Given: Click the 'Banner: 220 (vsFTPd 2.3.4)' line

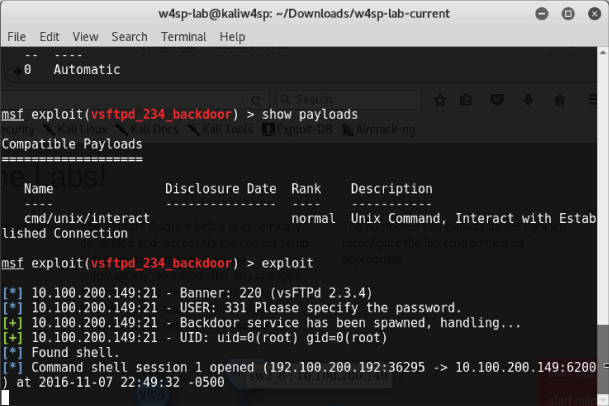Looking at the screenshot, I should point(187,293).
